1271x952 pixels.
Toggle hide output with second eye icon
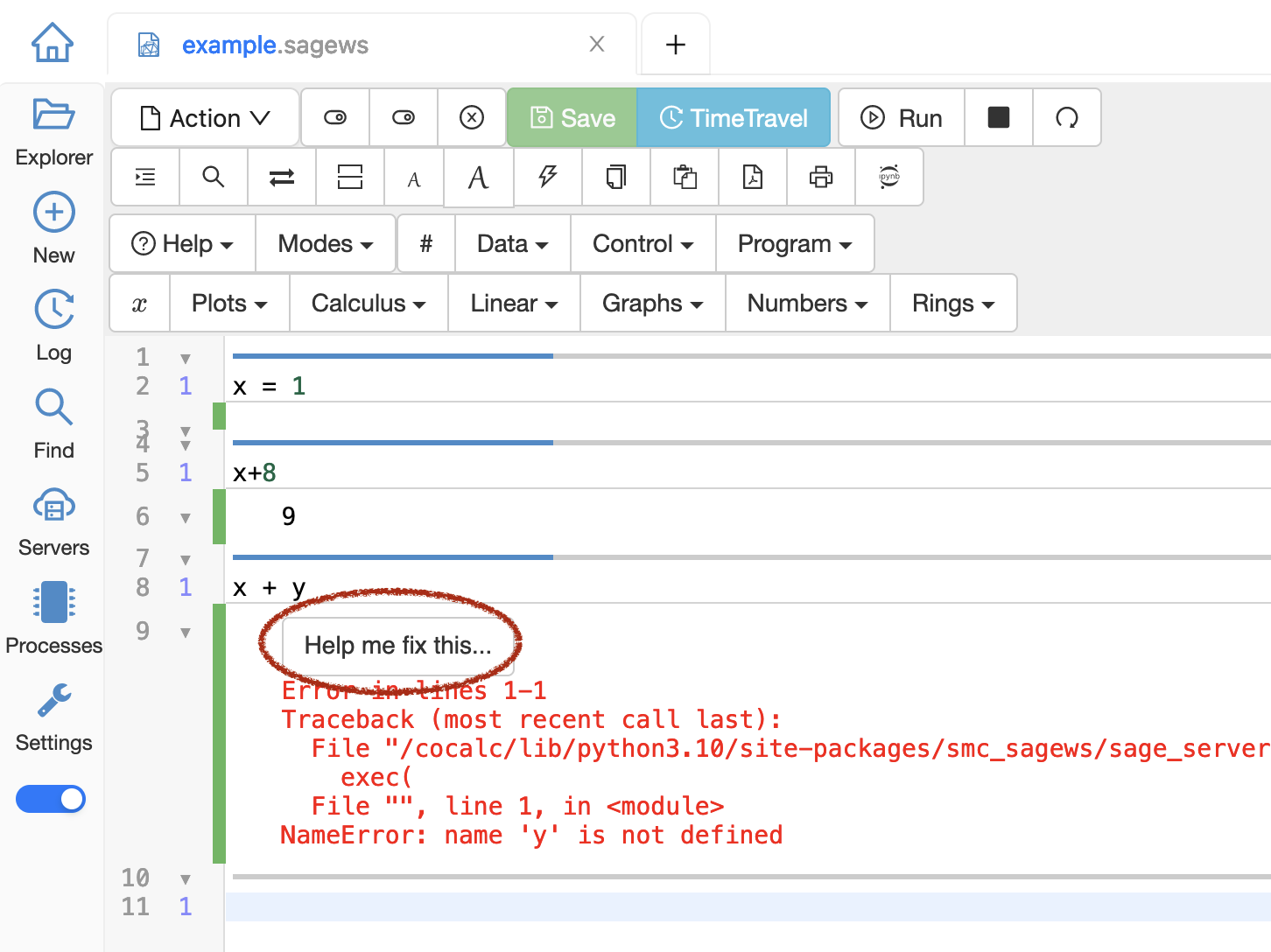pos(404,117)
